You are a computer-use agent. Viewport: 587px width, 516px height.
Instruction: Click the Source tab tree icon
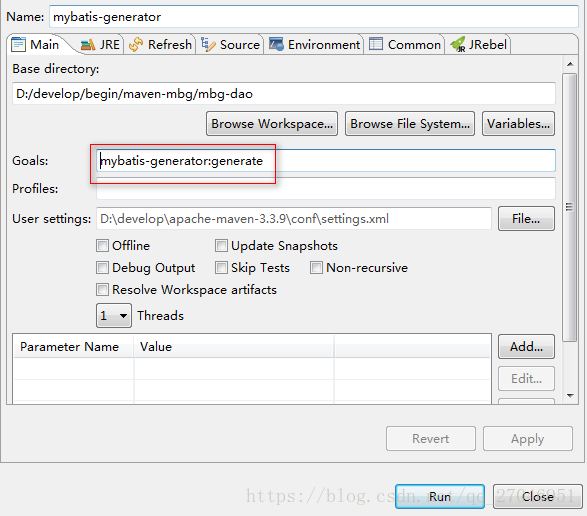pyautogui.click(x=208, y=45)
